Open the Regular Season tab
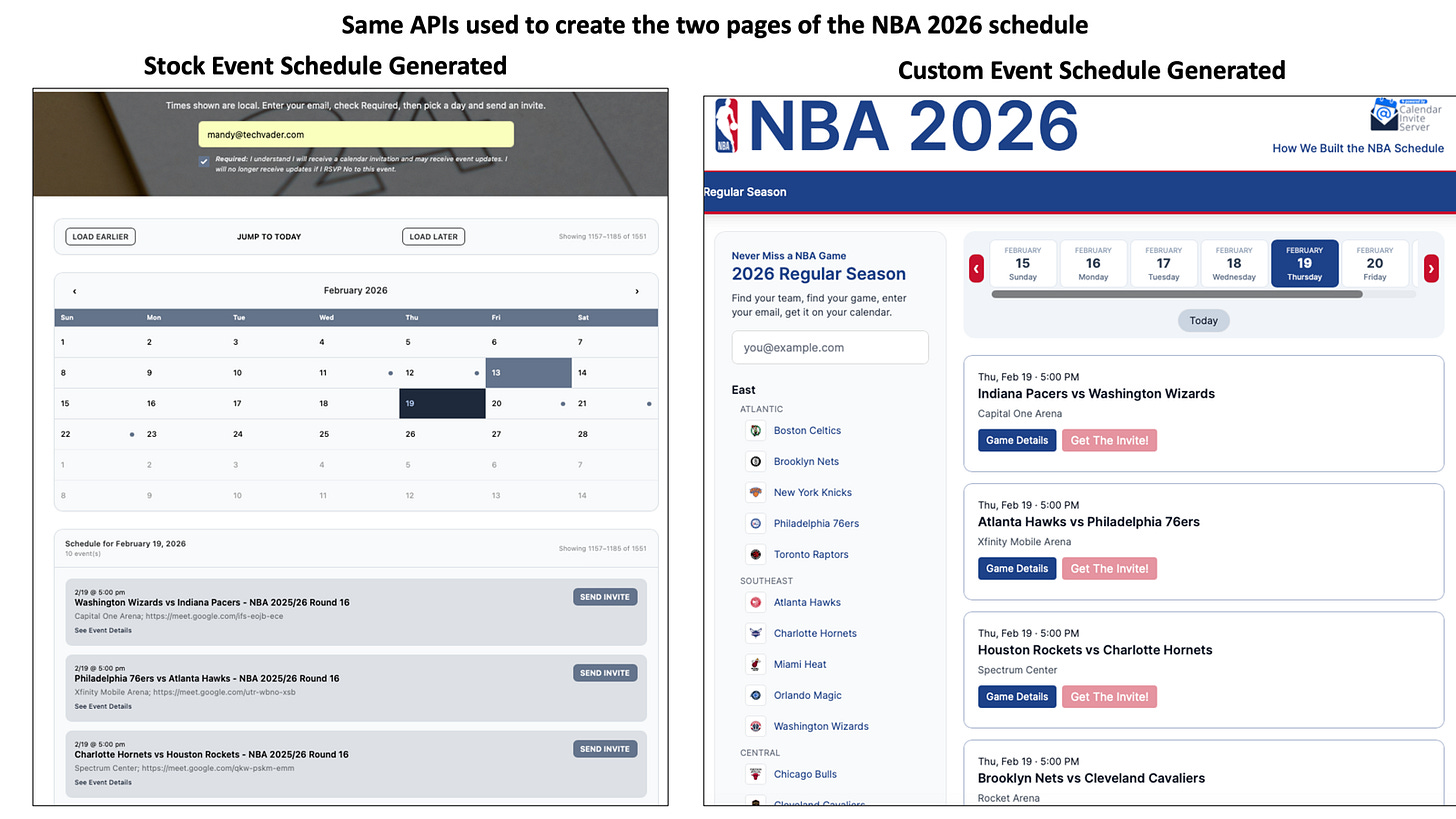The image size is (1456, 819). click(x=745, y=192)
